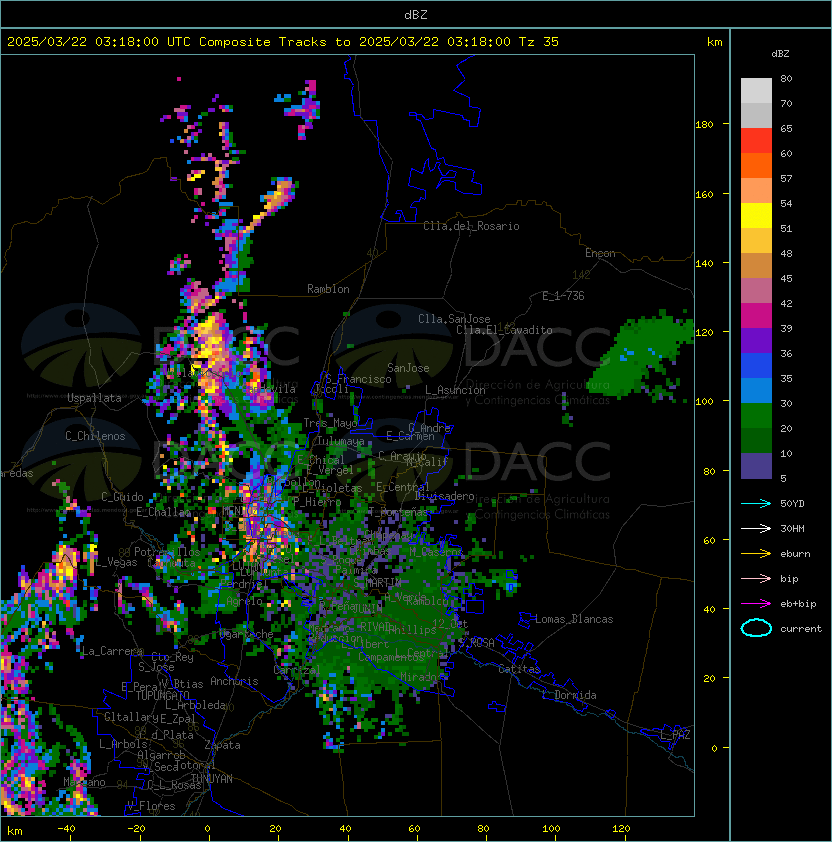This screenshot has height=842, width=832.
Task: Click the cyan 'current' ellipse symbol
Action: click(756, 628)
